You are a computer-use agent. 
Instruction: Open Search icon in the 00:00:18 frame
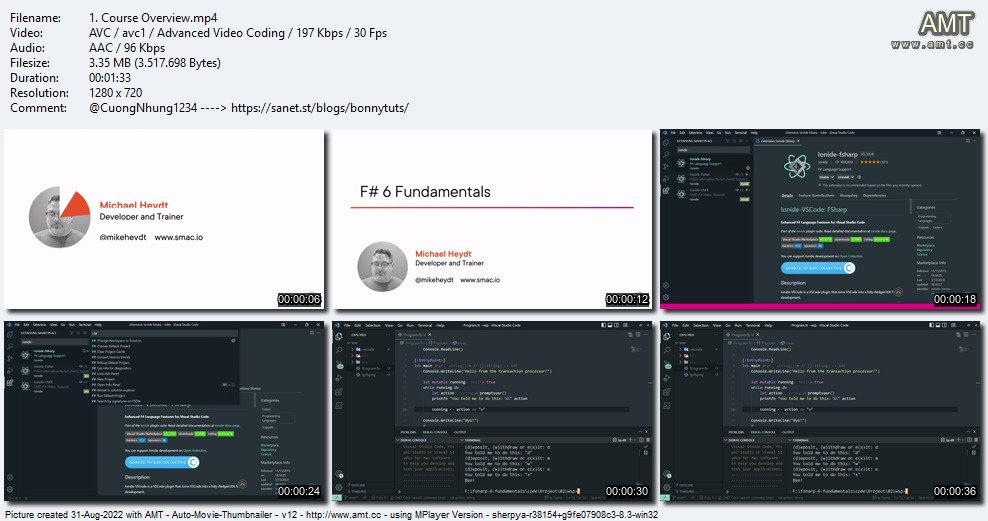(x=666, y=154)
